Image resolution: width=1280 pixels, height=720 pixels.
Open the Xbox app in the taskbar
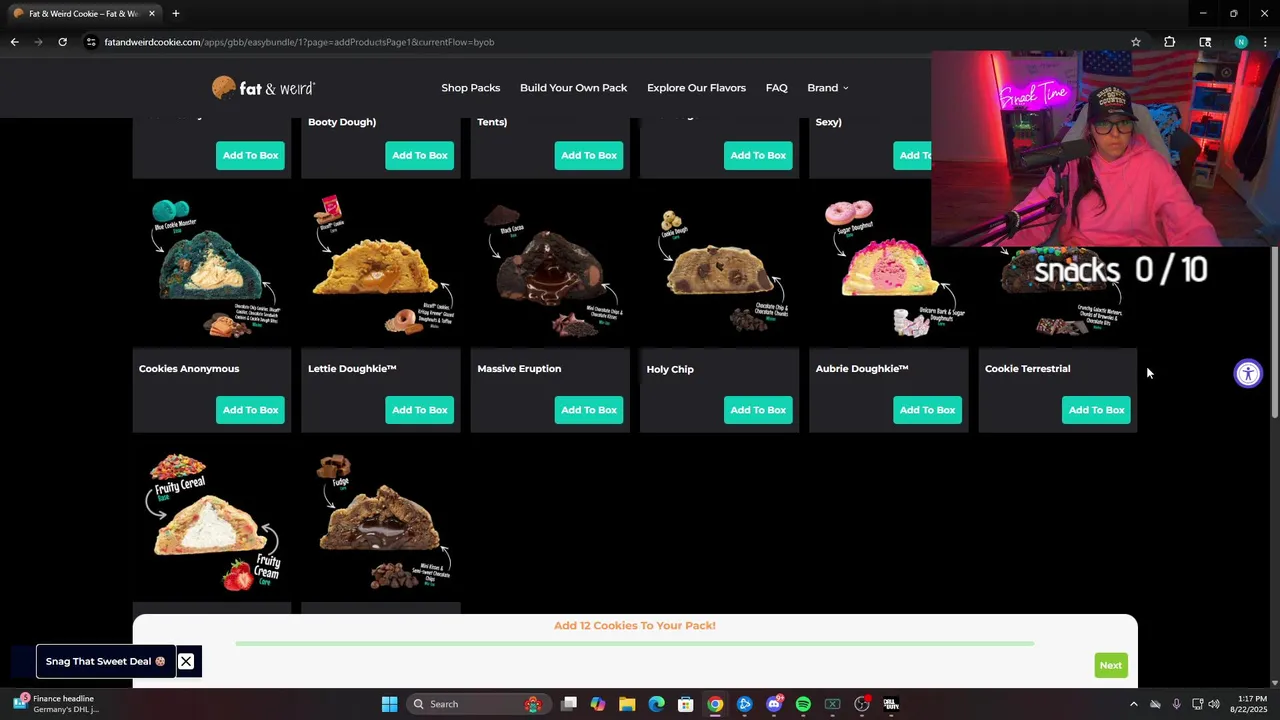pyautogui.click(x=832, y=704)
